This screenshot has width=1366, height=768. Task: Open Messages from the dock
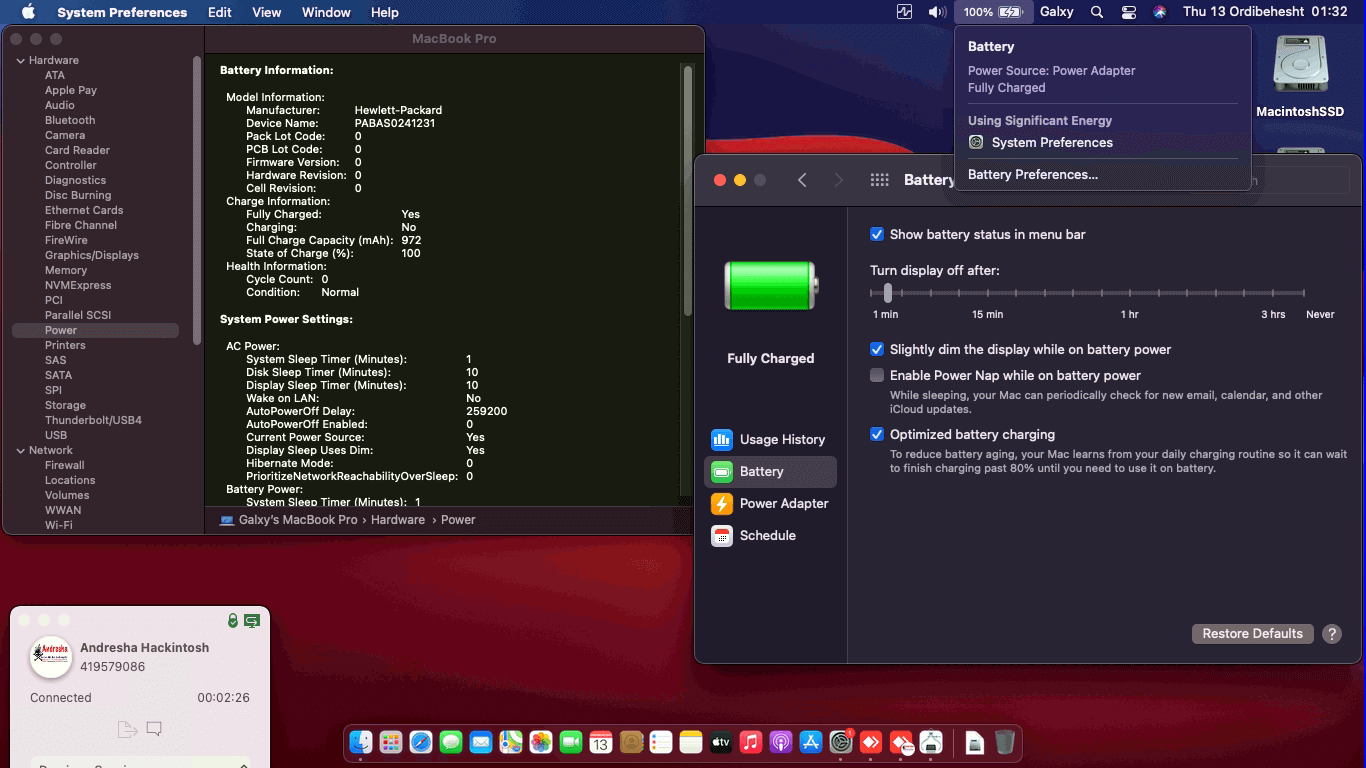tap(451, 742)
